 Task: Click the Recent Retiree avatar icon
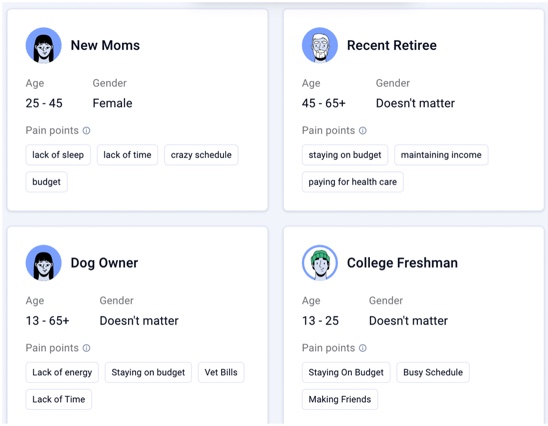pyautogui.click(x=320, y=45)
